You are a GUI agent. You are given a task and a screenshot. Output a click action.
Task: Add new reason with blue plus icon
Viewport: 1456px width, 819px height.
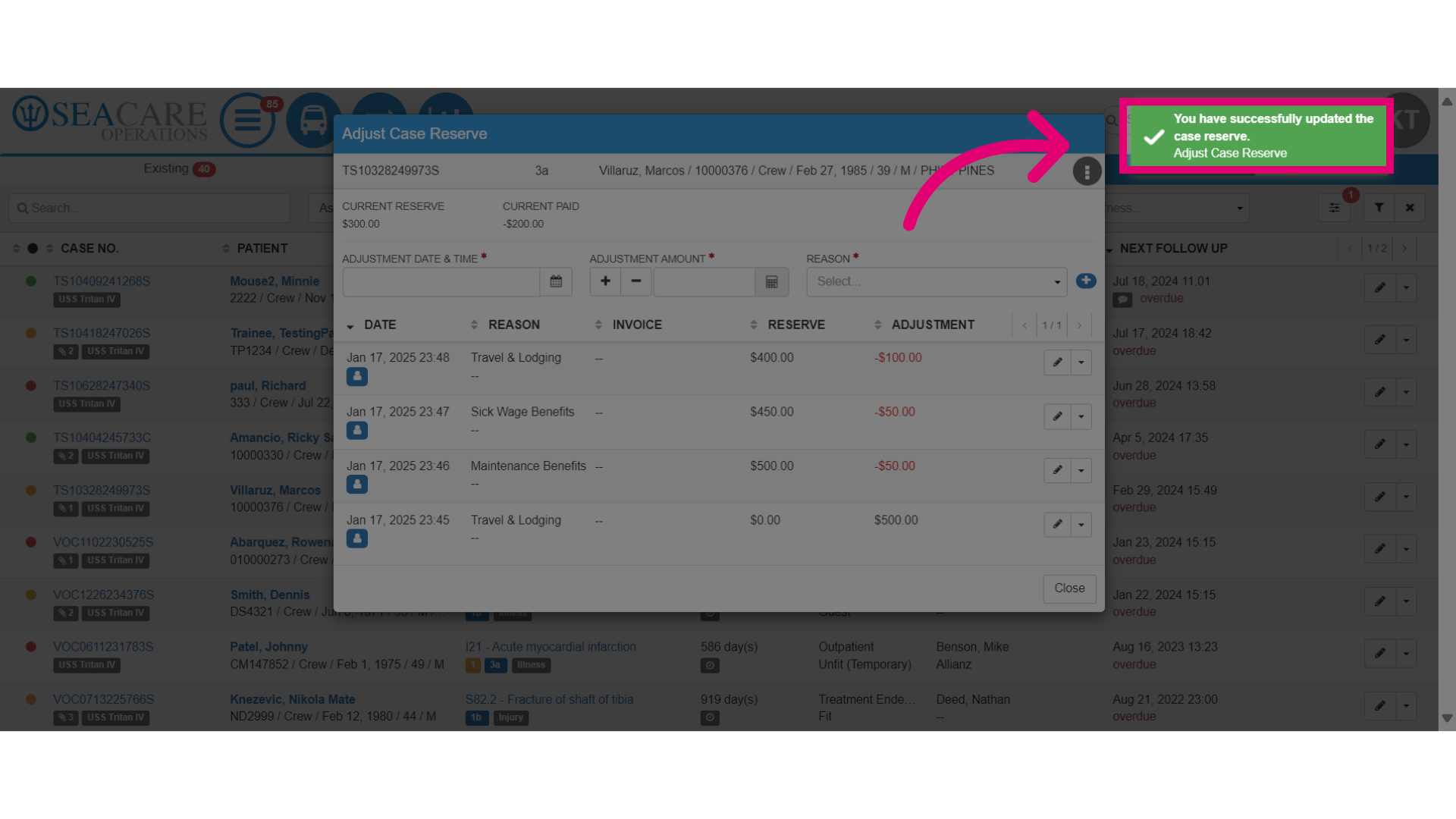(x=1086, y=281)
